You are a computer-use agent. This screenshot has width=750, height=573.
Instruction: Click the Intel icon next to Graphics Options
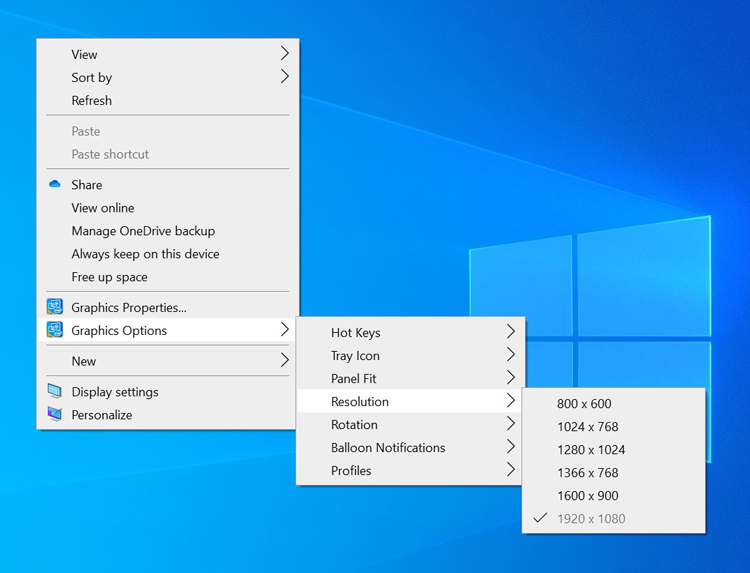55,330
